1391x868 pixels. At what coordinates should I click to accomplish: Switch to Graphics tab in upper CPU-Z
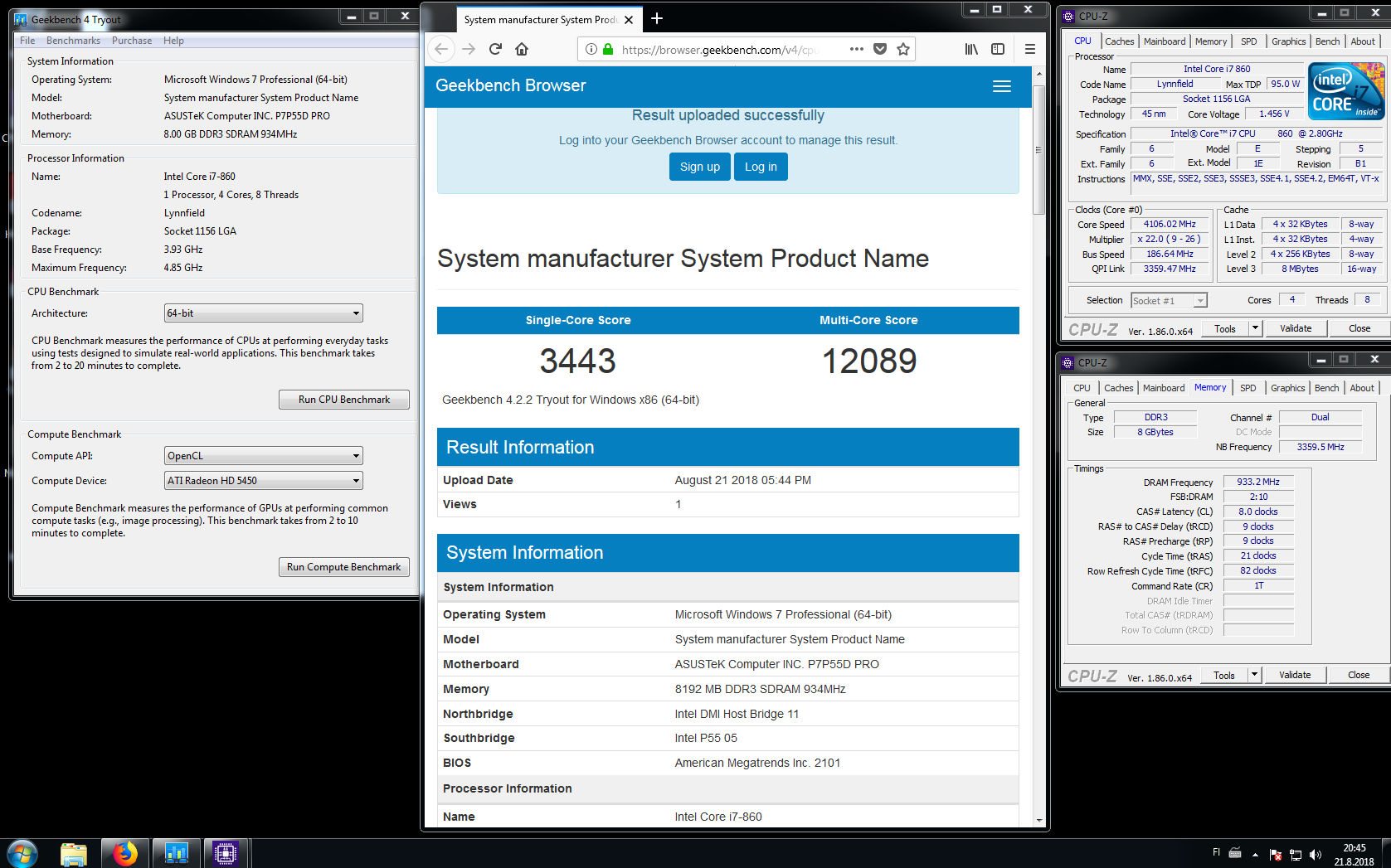point(1288,41)
